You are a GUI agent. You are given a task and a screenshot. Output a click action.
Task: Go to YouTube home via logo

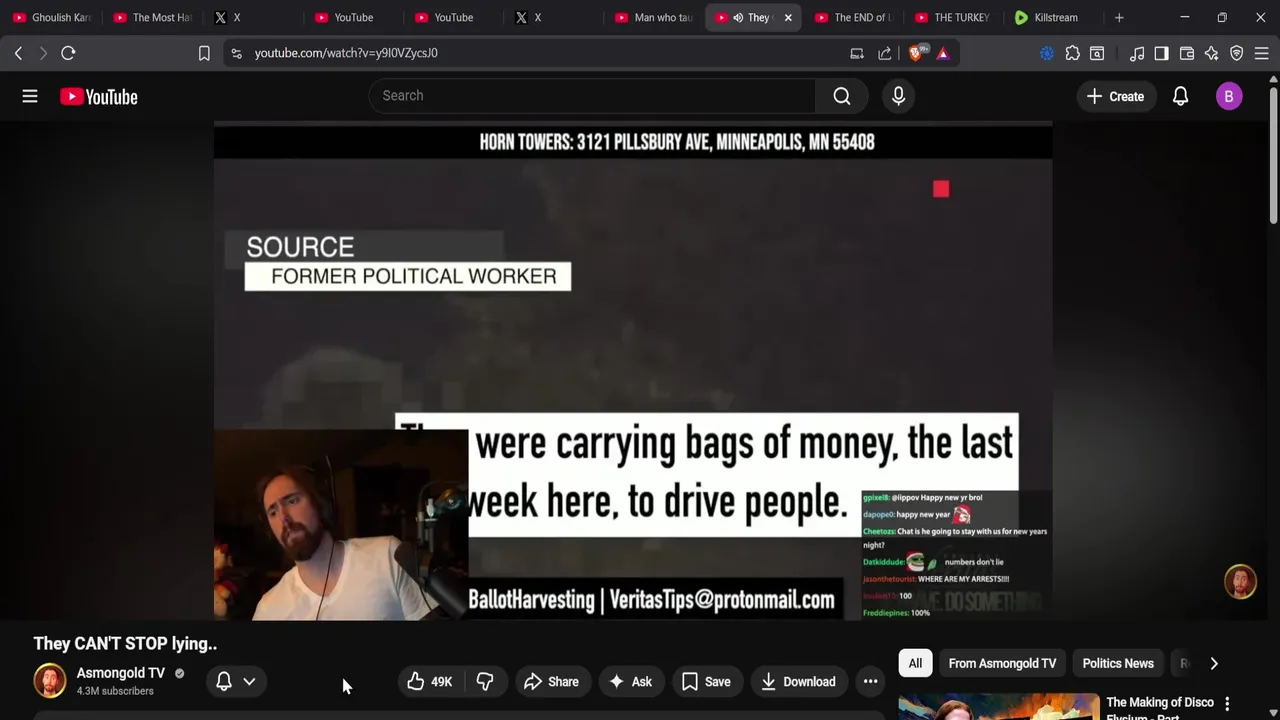98,96
